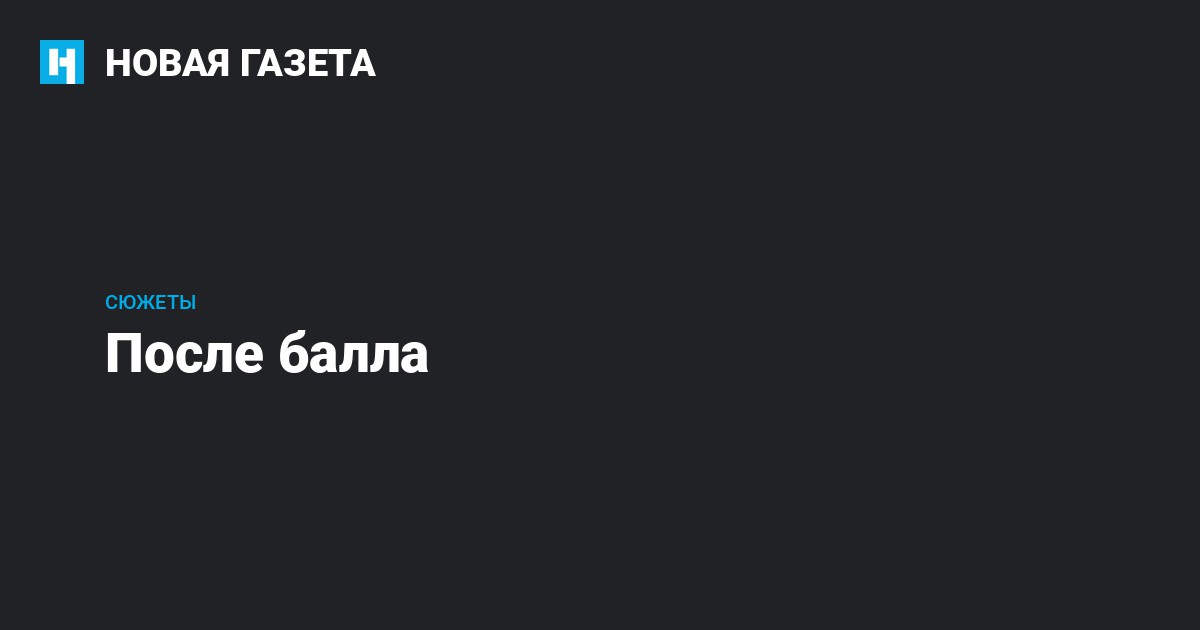Click the headline После балла
This screenshot has width=1200, height=630.
(266, 354)
